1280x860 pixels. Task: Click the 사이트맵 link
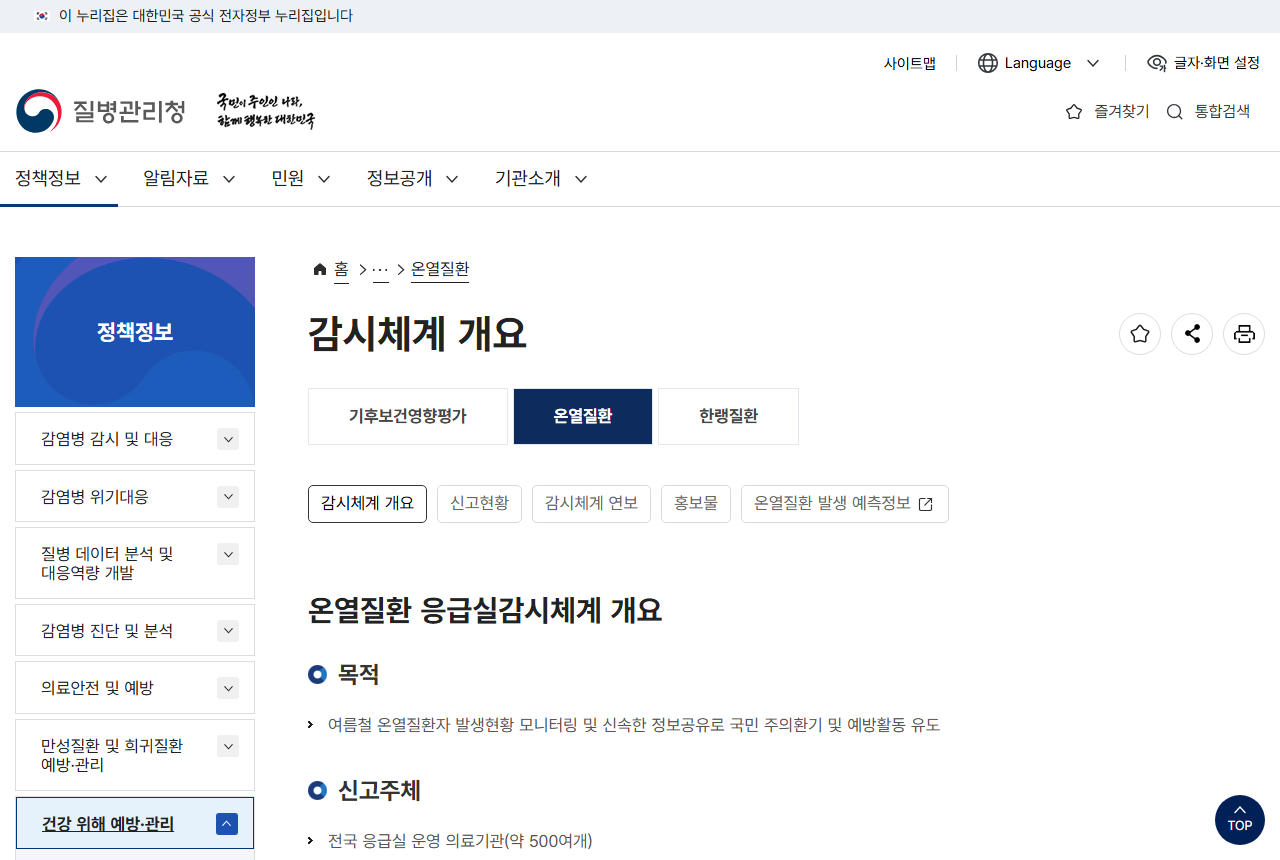click(910, 63)
